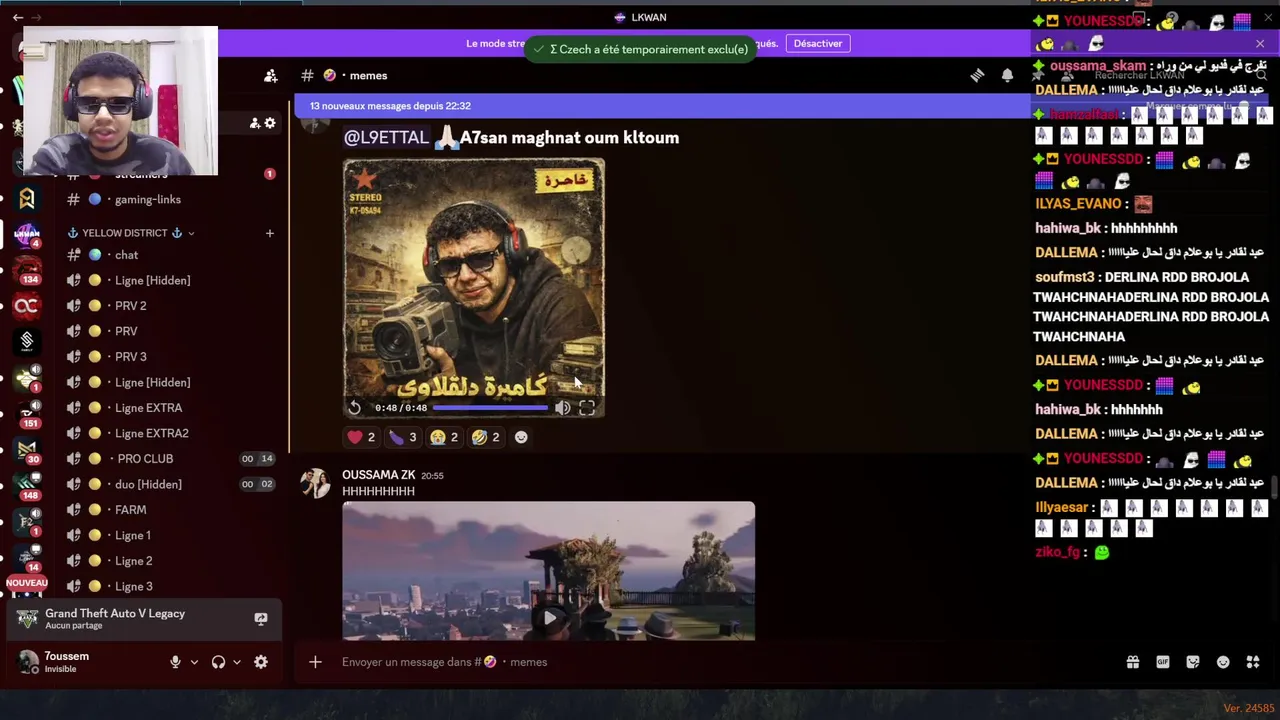Join the Ligne 3 voice channel

[x=134, y=586]
